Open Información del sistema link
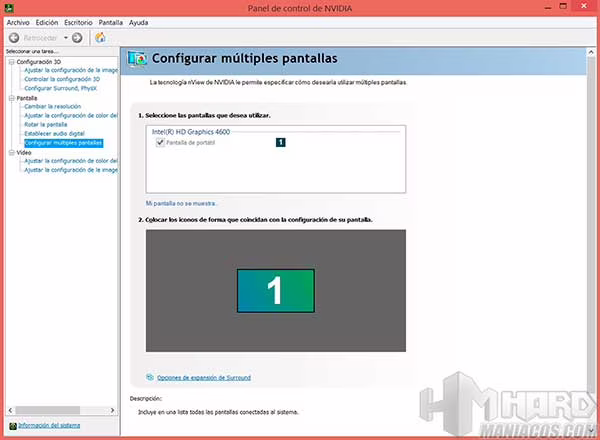 49,425
